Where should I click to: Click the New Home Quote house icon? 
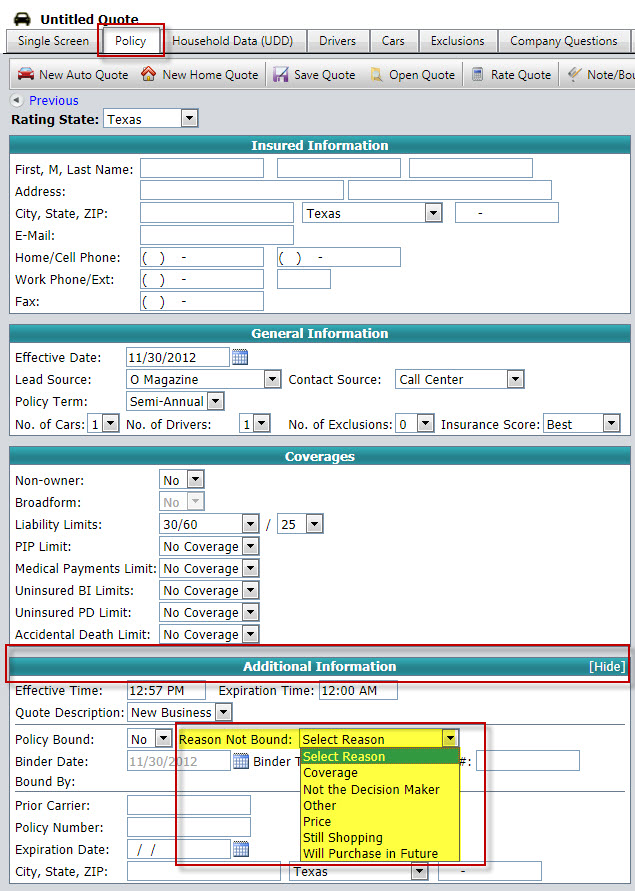[148, 74]
